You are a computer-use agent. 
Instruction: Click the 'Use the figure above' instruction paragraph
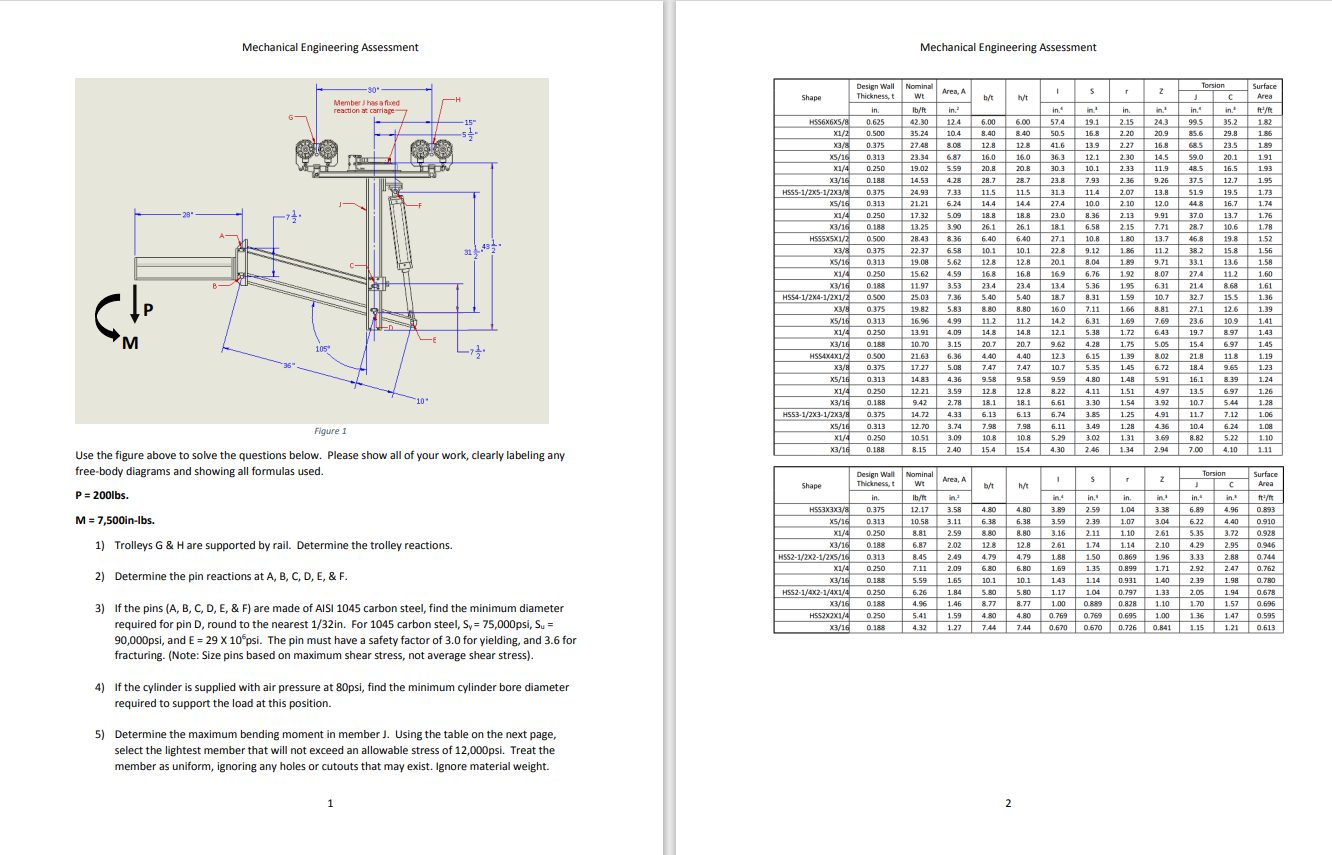tap(319, 463)
